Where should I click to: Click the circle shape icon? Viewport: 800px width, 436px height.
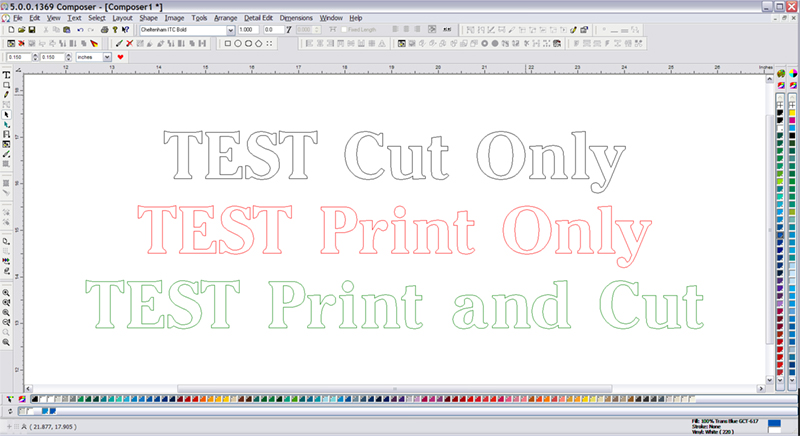[238, 44]
